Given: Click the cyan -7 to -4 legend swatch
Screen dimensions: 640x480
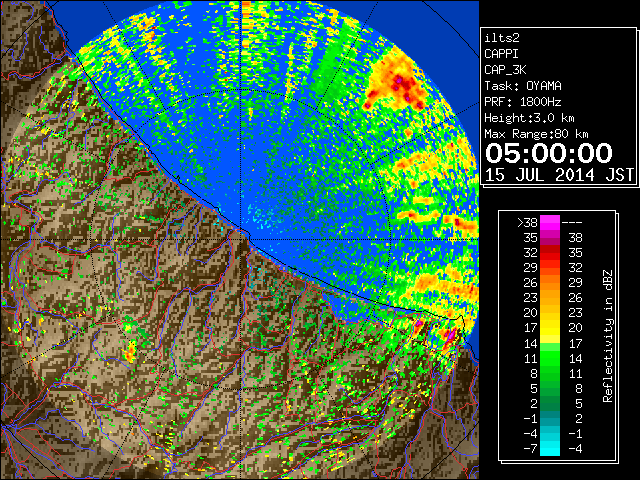Looking at the screenshot, I should point(550,448).
